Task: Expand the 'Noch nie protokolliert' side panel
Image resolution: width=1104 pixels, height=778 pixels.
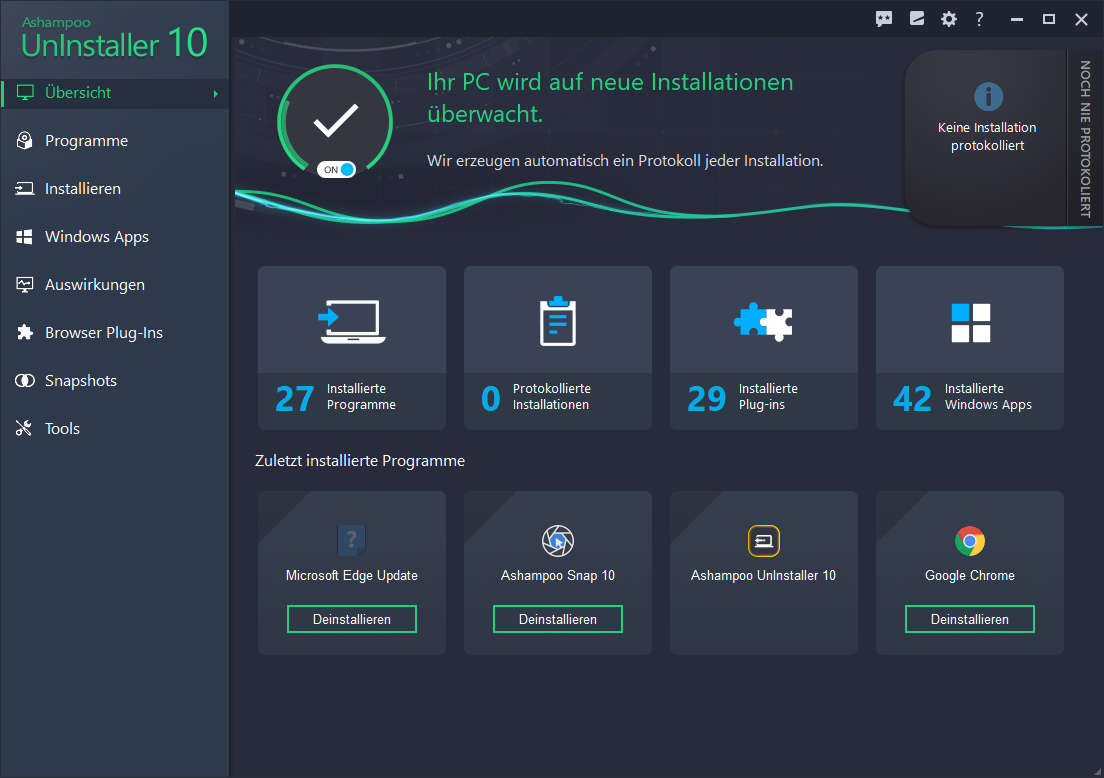Action: coord(1084,138)
